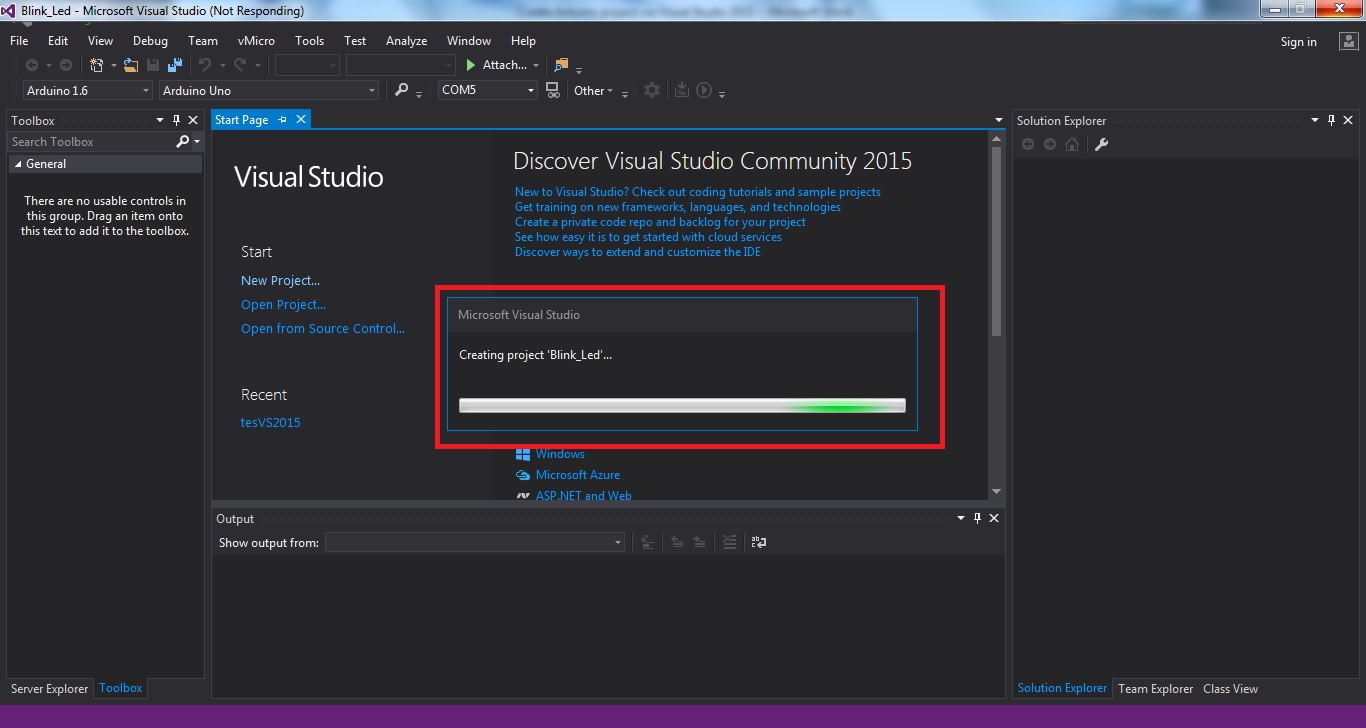Open the COM5 port dropdown
Screen dimensions: 1366x728
pos(531,90)
